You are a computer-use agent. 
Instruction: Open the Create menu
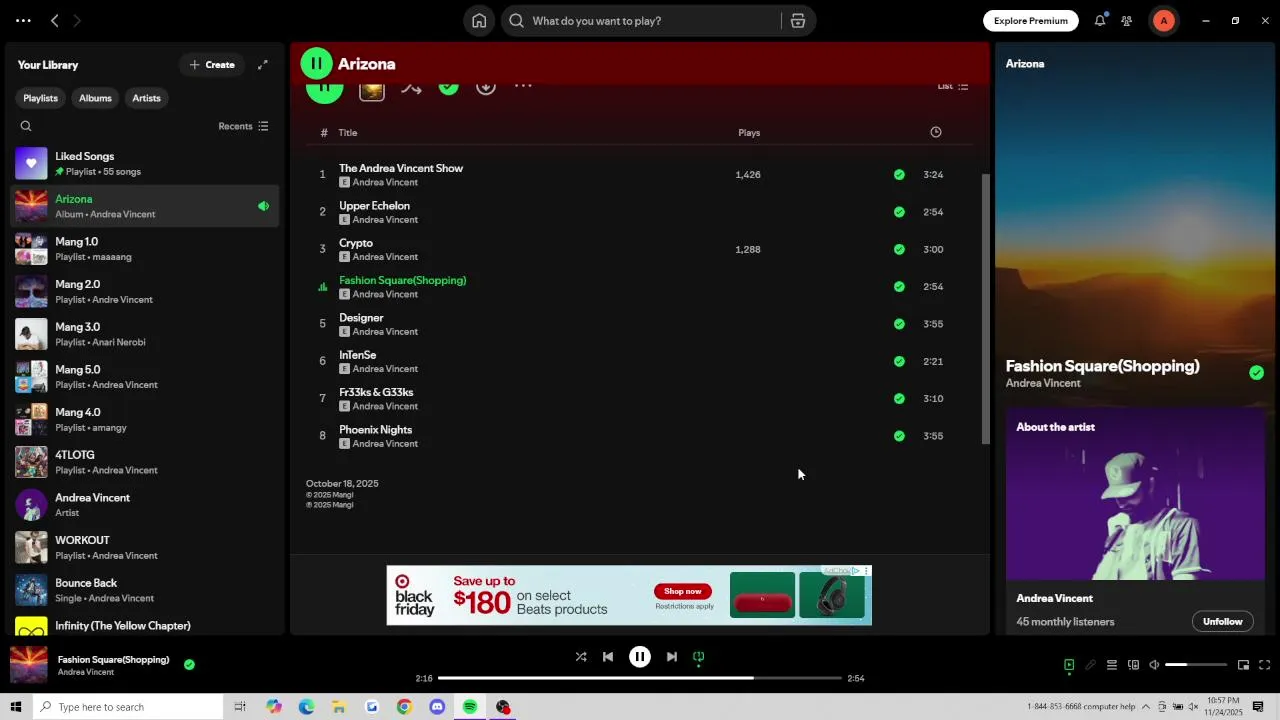212,65
